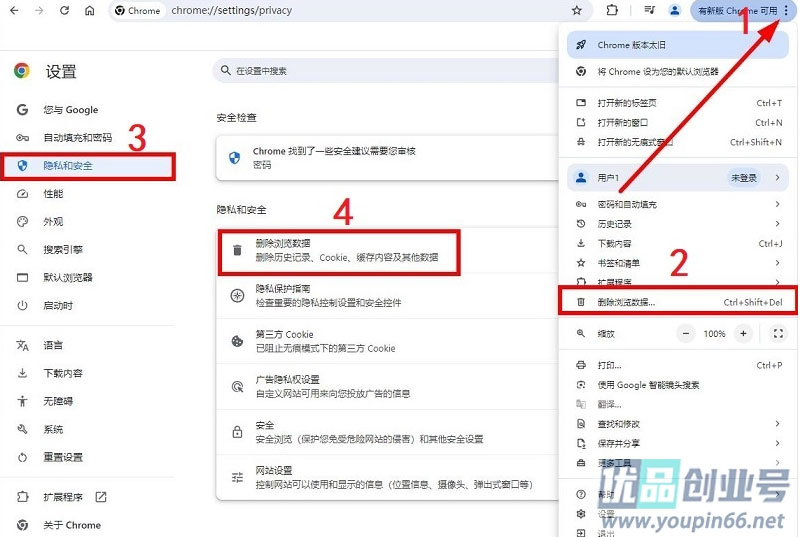Screen dimensions: 800x537
Task: Go back with the back arrow icon
Action: tap(12, 11)
